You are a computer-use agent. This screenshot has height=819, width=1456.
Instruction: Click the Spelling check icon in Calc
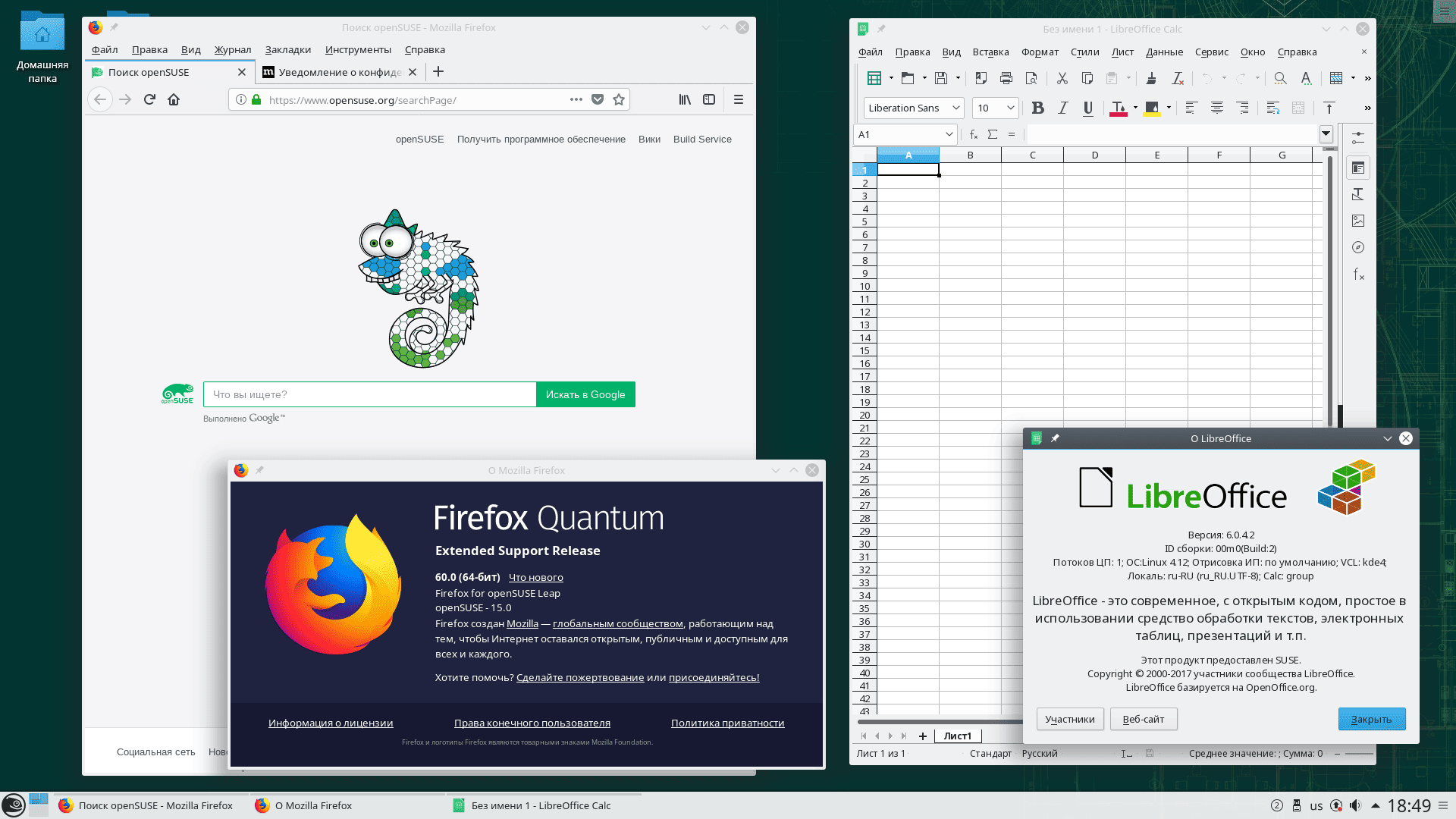click(1306, 78)
